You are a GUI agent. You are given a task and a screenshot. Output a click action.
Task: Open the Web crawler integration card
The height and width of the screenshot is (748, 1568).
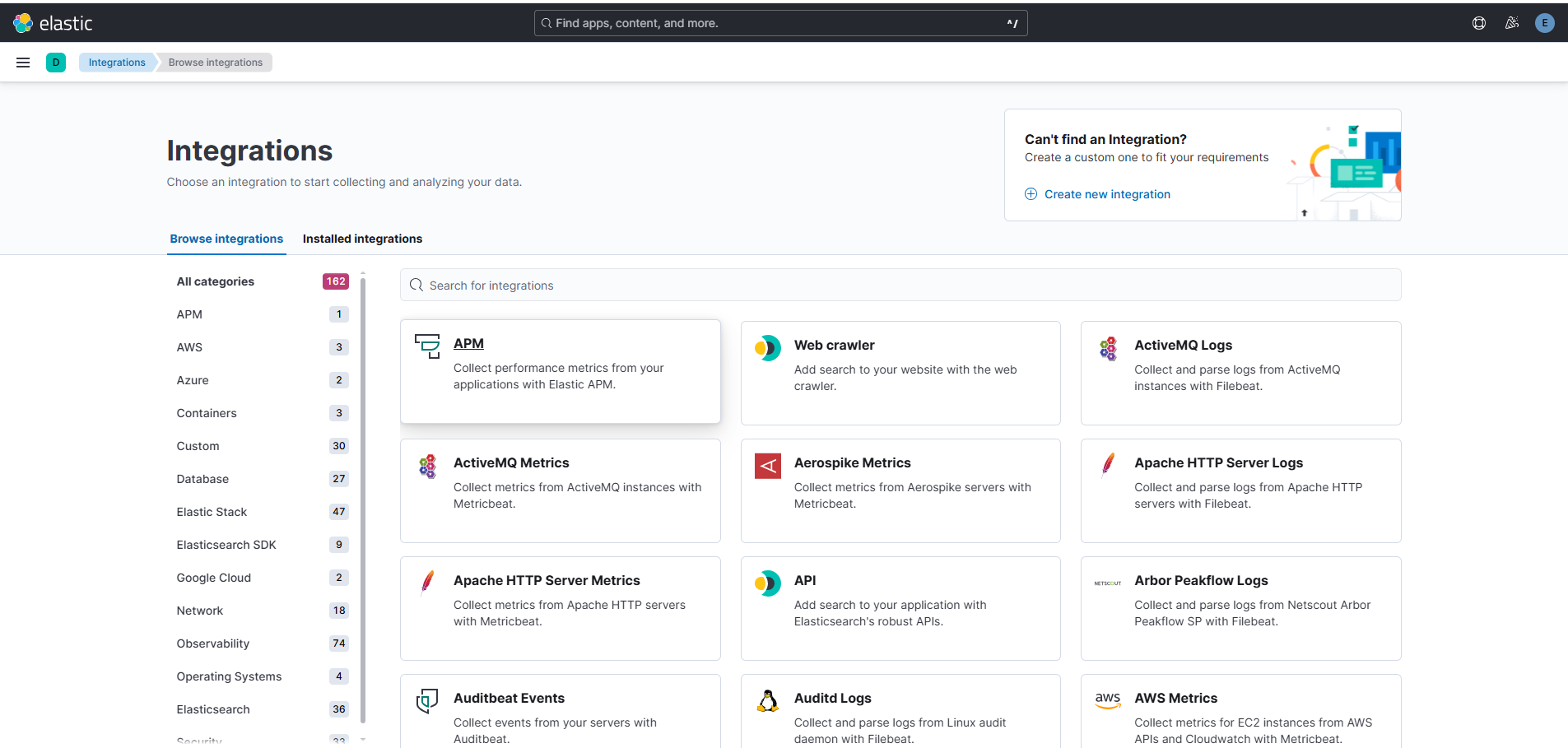point(900,373)
